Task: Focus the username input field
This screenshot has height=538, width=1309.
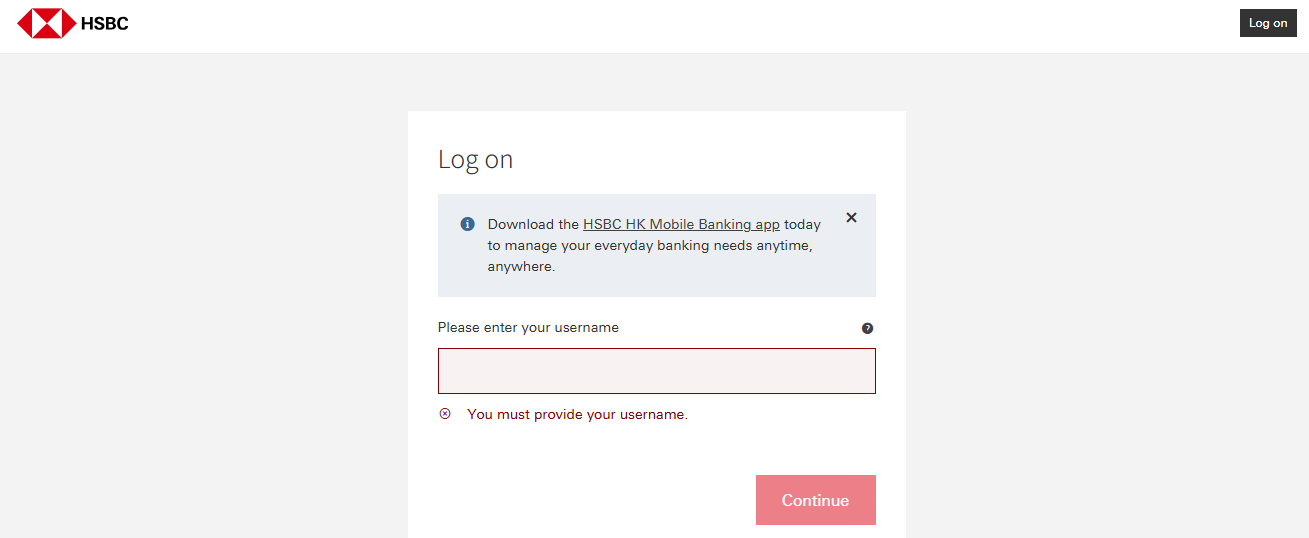Action: [x=656, y=371]
